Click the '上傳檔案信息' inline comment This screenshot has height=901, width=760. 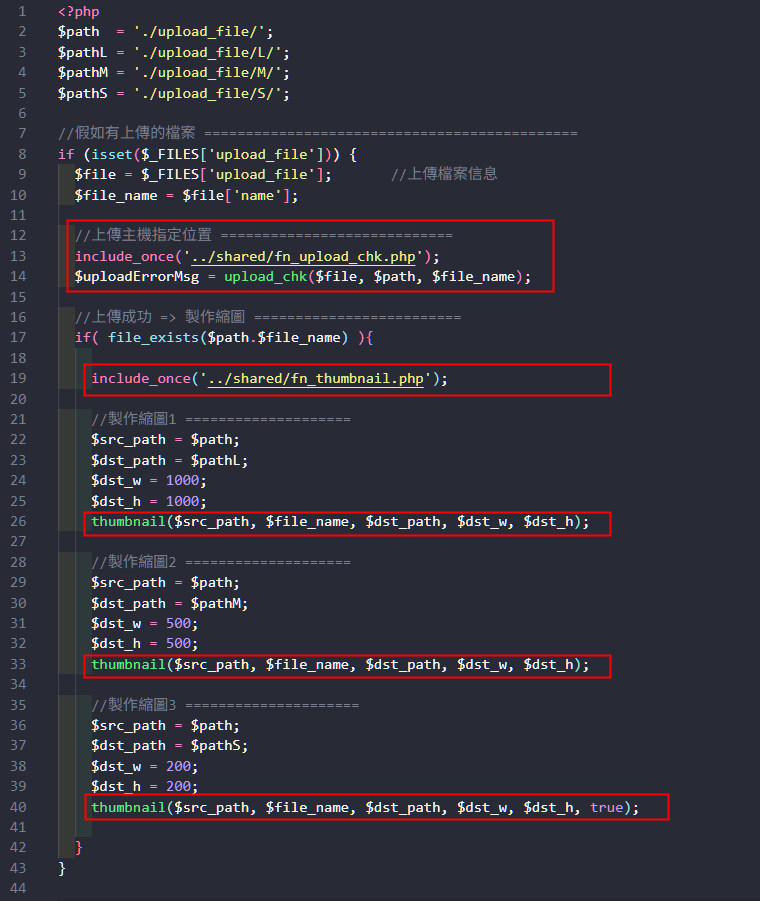443,174
